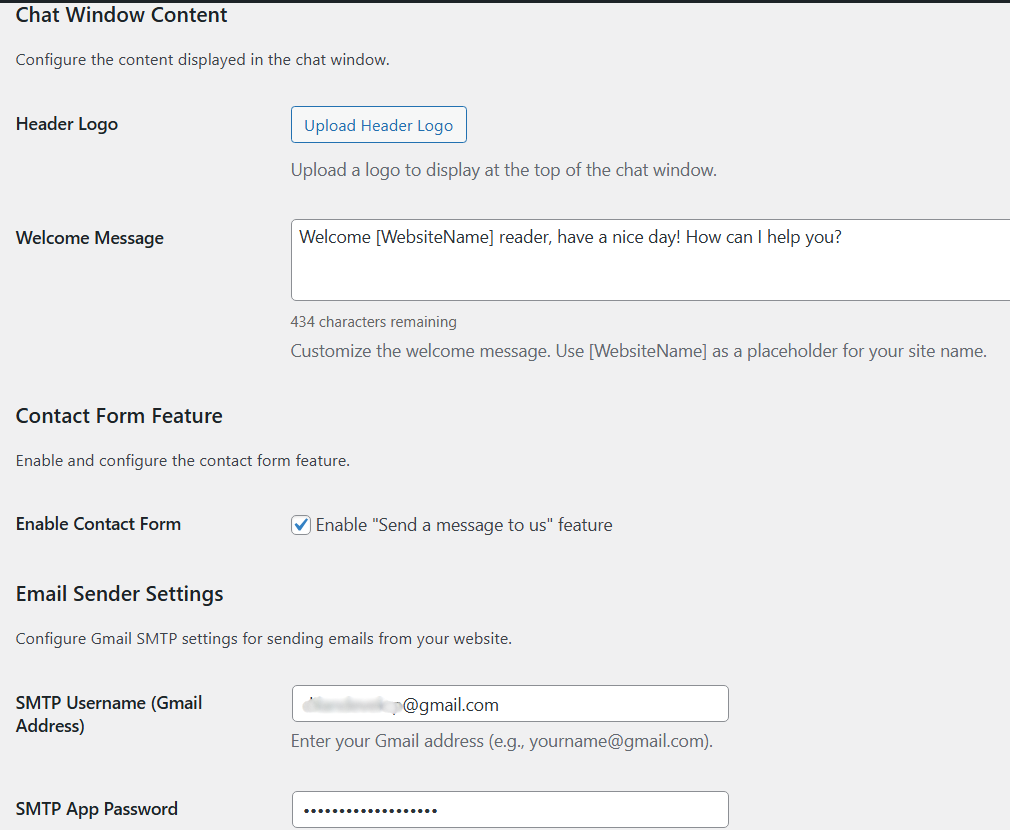Screen dimensions: 1010x830
Task: Uncheck the Enable Contact Form checkbox
Action: pyautogui.click(x=301, y=524)
